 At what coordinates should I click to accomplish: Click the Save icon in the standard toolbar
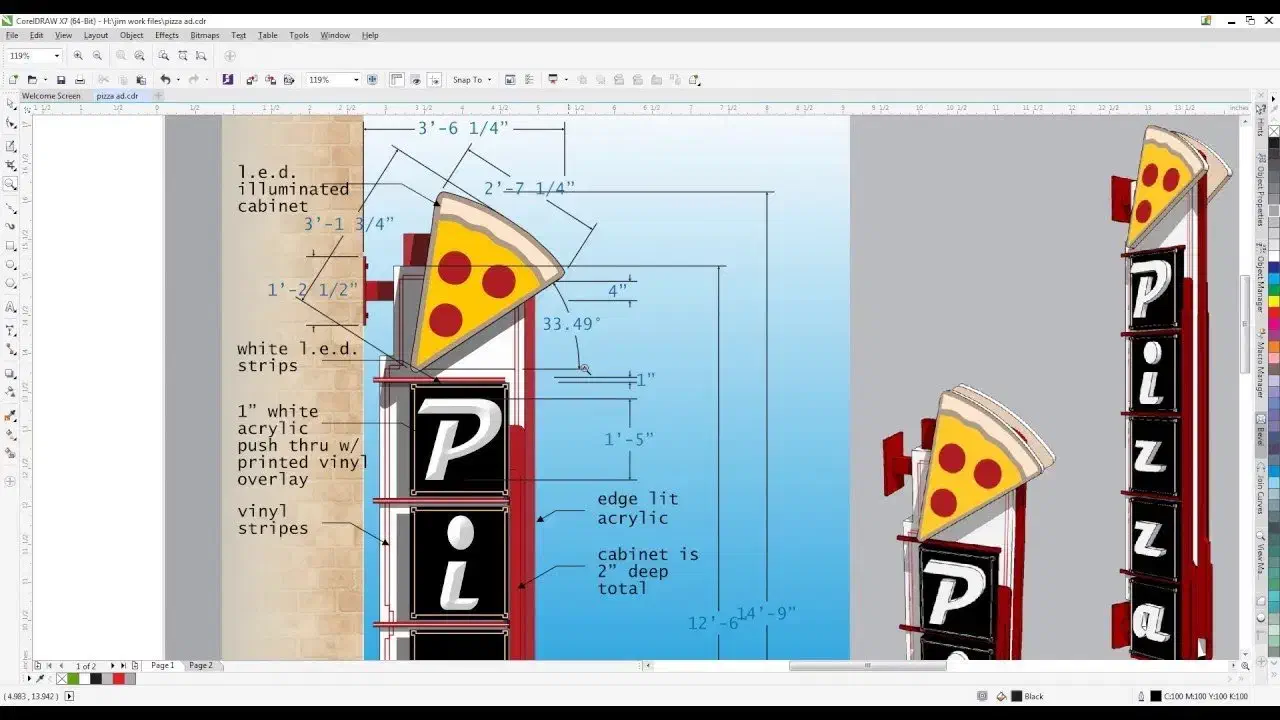[61, 80]
